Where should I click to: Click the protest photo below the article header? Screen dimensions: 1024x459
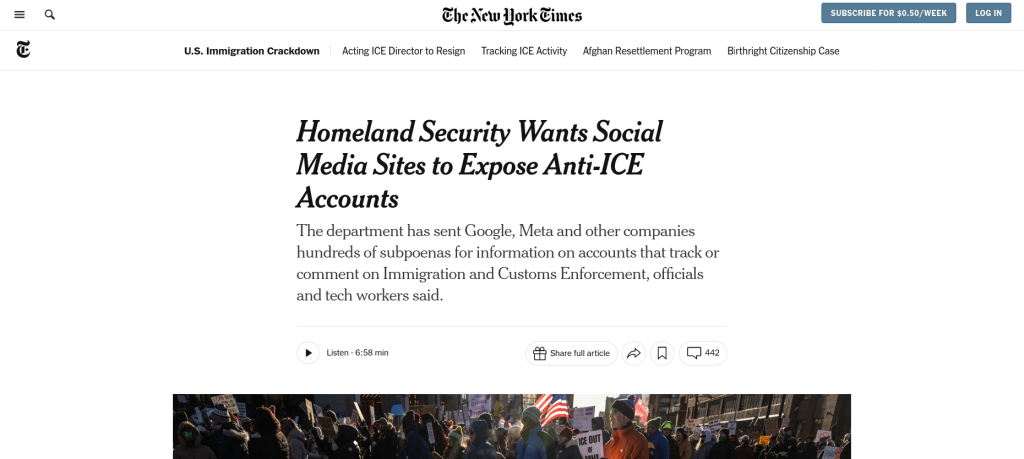click(x=512, y=426)
